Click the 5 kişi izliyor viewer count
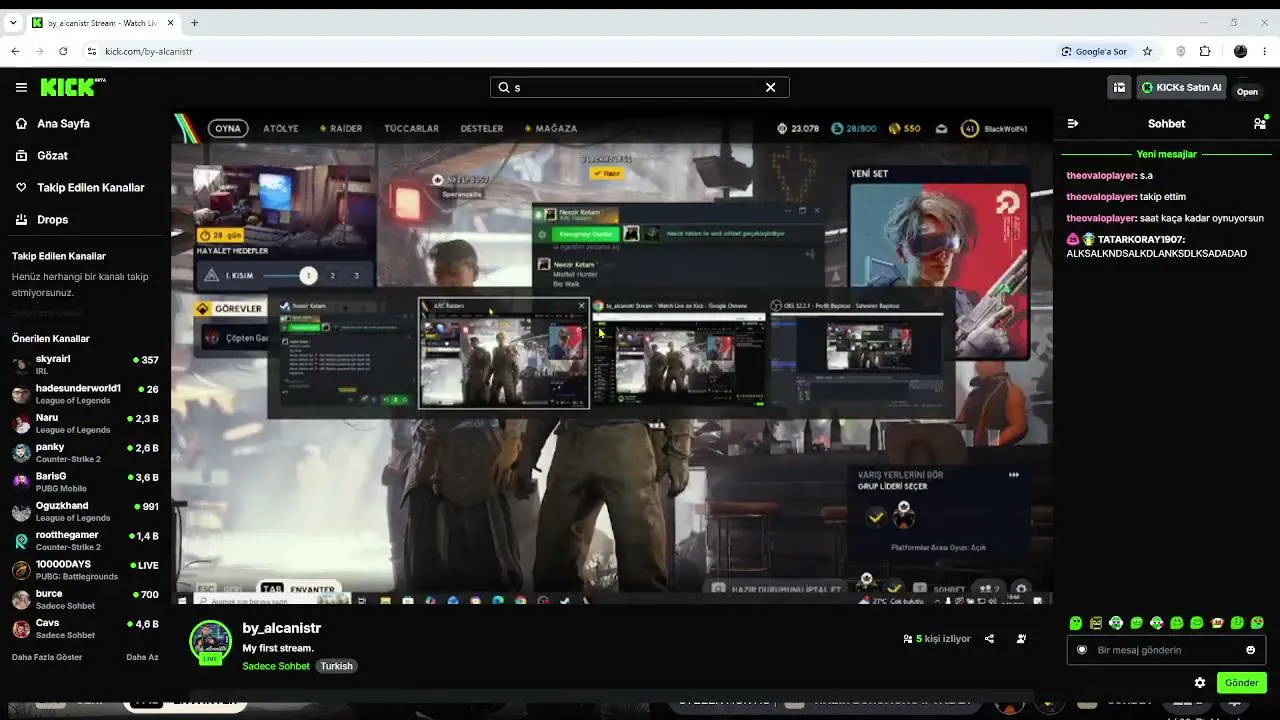Image resolution: width=1280 pixels, height=720 pixels. click(x=936, y=639)
